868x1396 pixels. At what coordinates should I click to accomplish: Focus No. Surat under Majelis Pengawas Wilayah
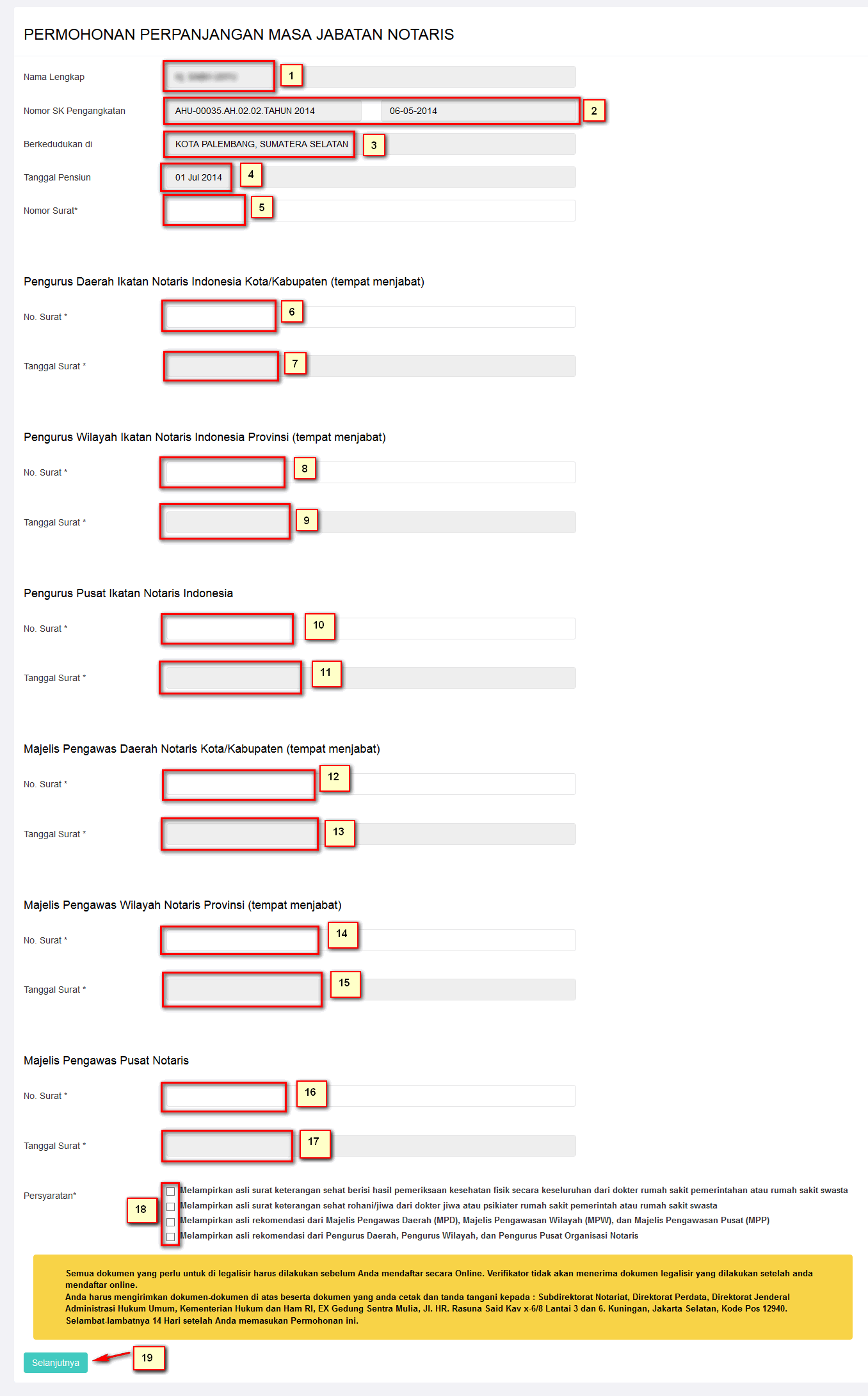pyautogui.click(x=369, y=940)
